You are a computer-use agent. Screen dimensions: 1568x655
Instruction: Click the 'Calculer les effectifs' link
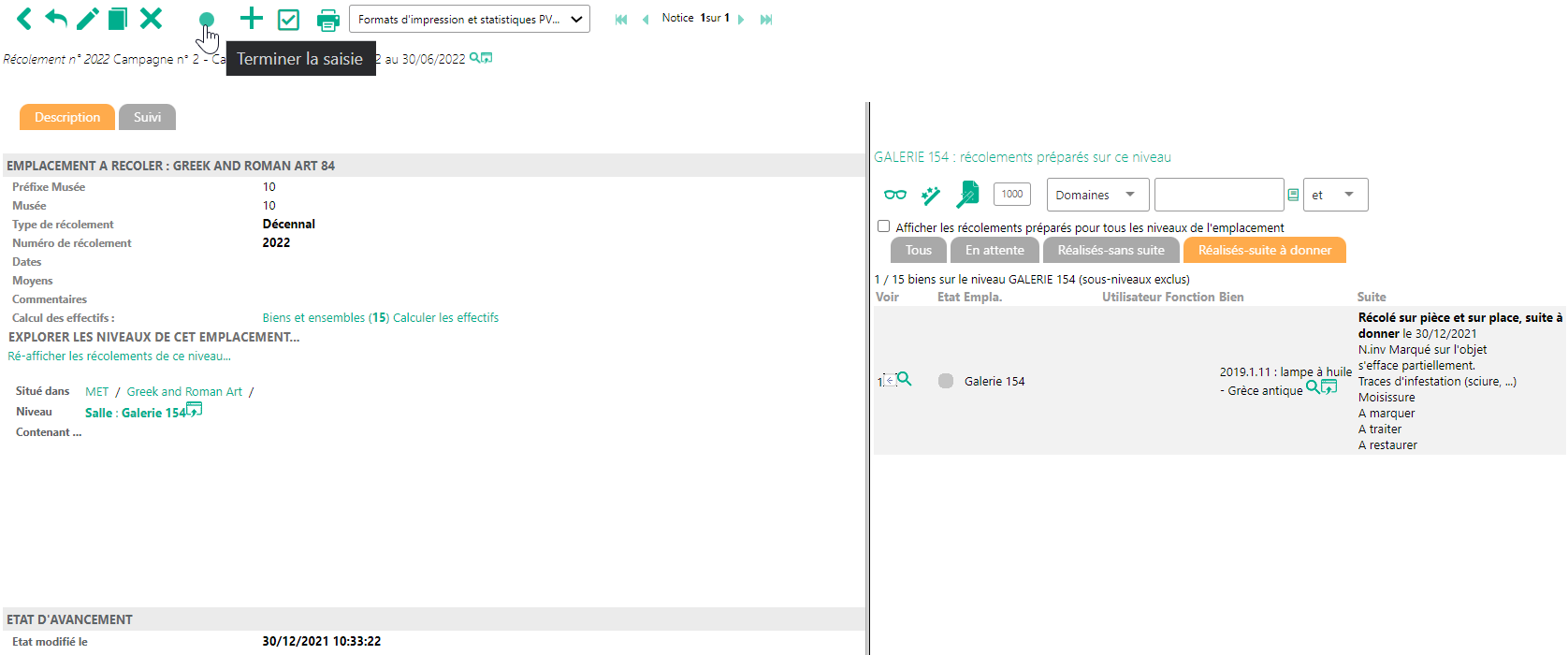(445, 318)
